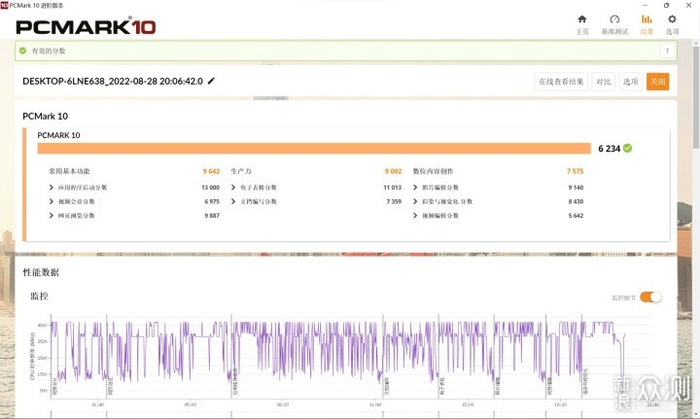Open the Benchmarks (基准测试) tab
The width and height of the screenshot is (700, 419).
click(615, 25)
